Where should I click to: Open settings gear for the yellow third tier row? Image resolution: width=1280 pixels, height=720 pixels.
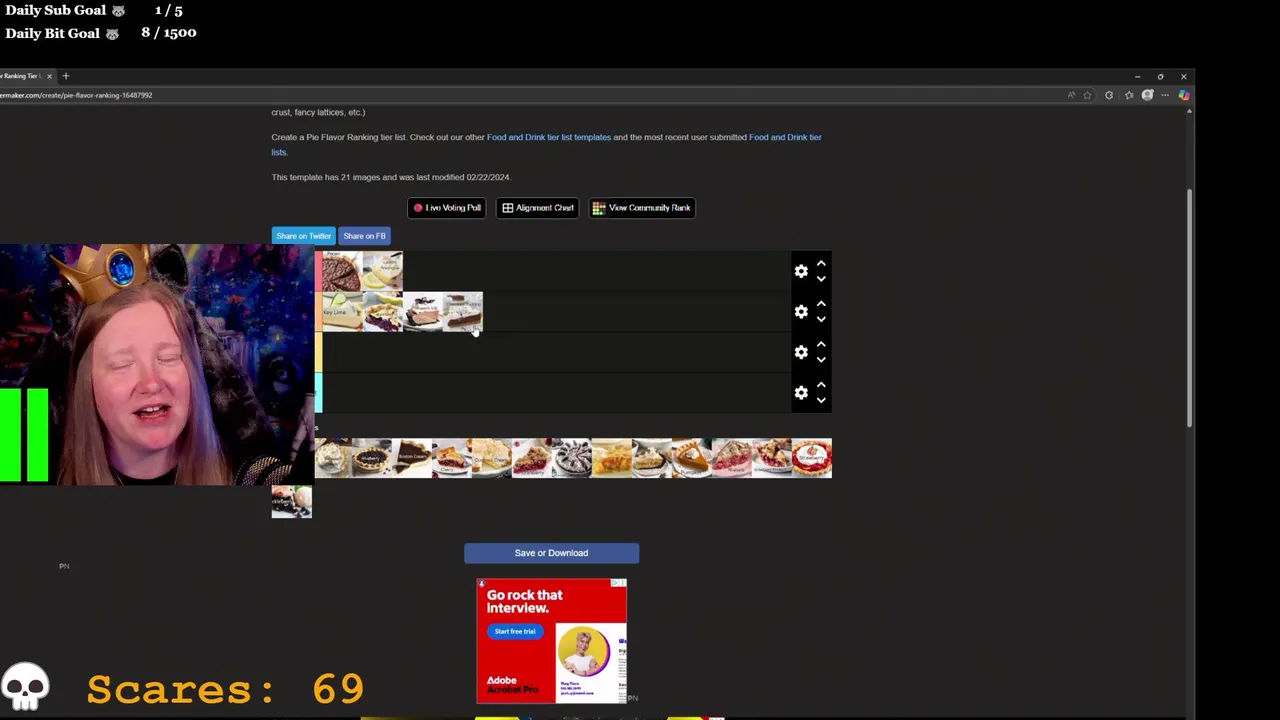point(801,352)
